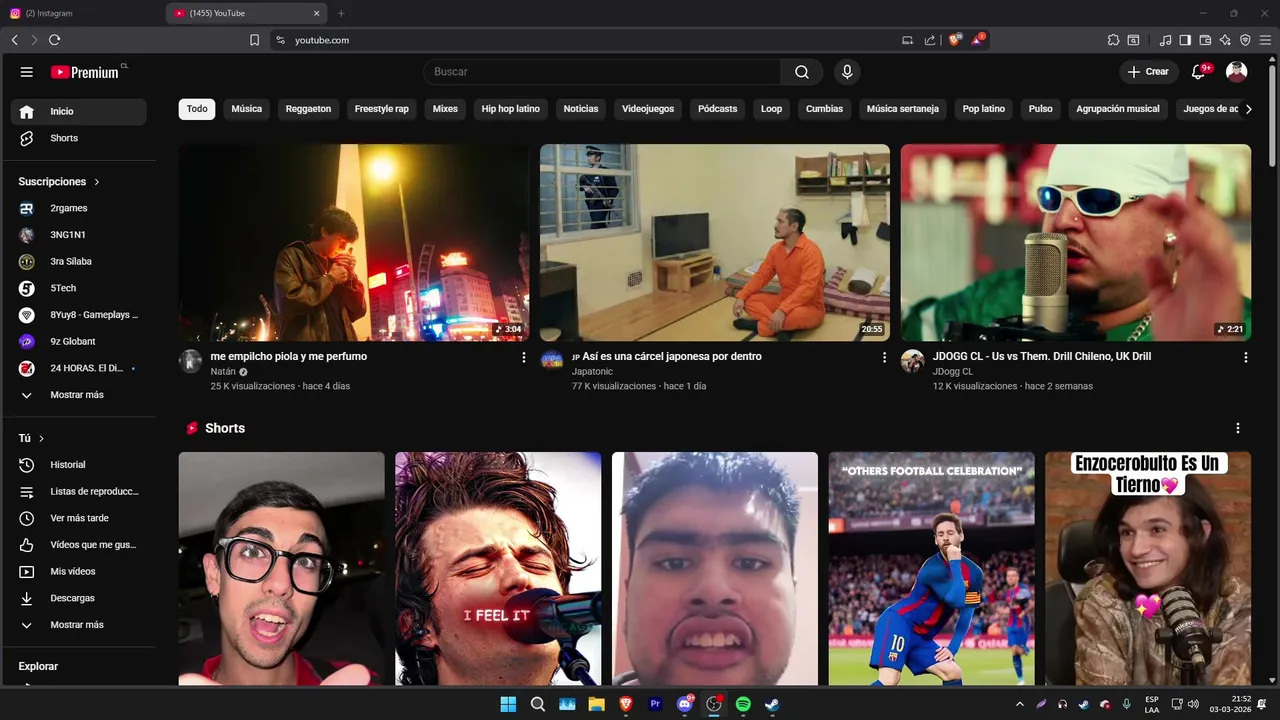Show more filter chips with right arrow

coord(1248,109)
